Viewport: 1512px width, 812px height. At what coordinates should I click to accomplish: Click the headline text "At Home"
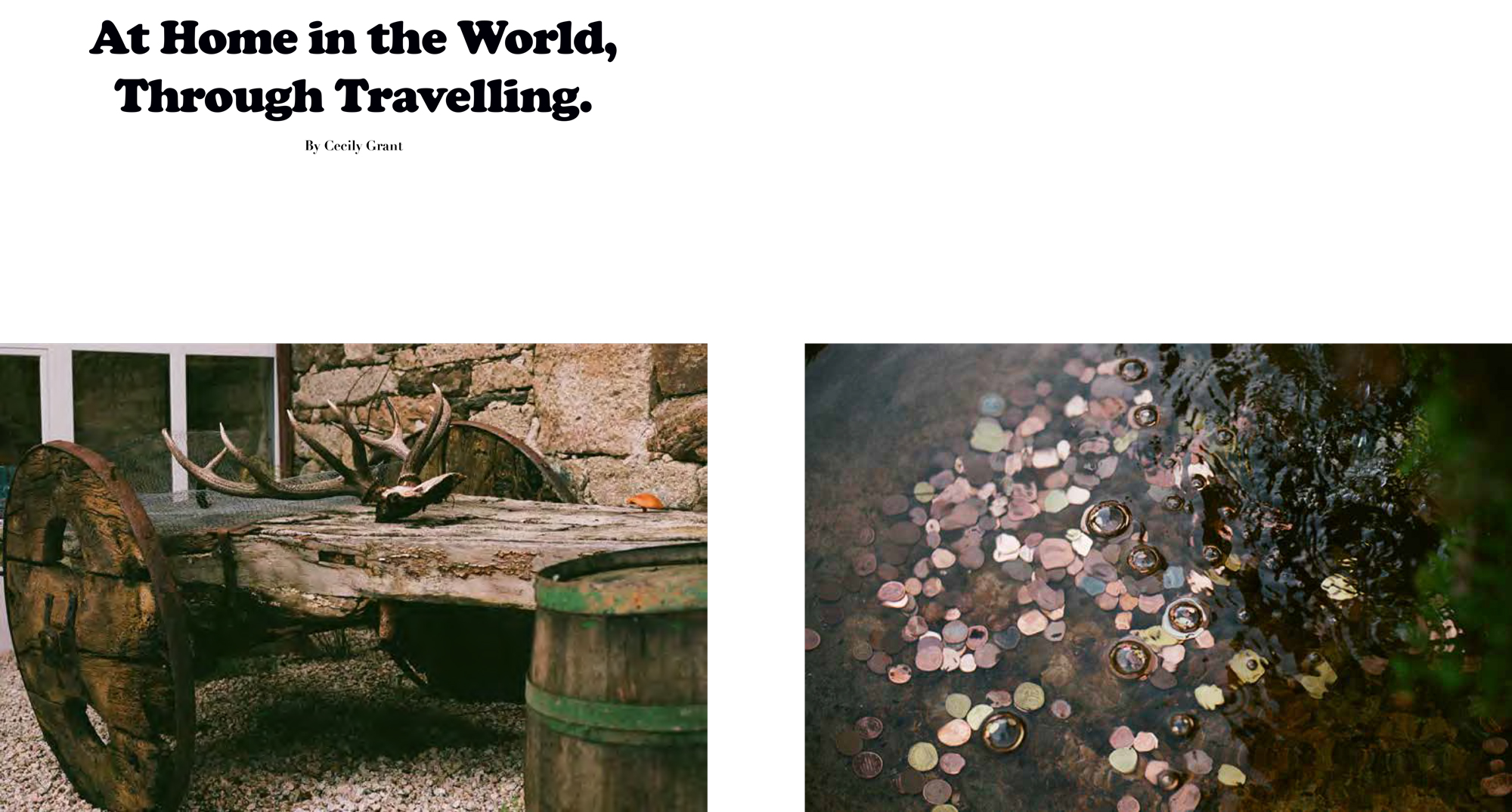click(x=195, y=38)
